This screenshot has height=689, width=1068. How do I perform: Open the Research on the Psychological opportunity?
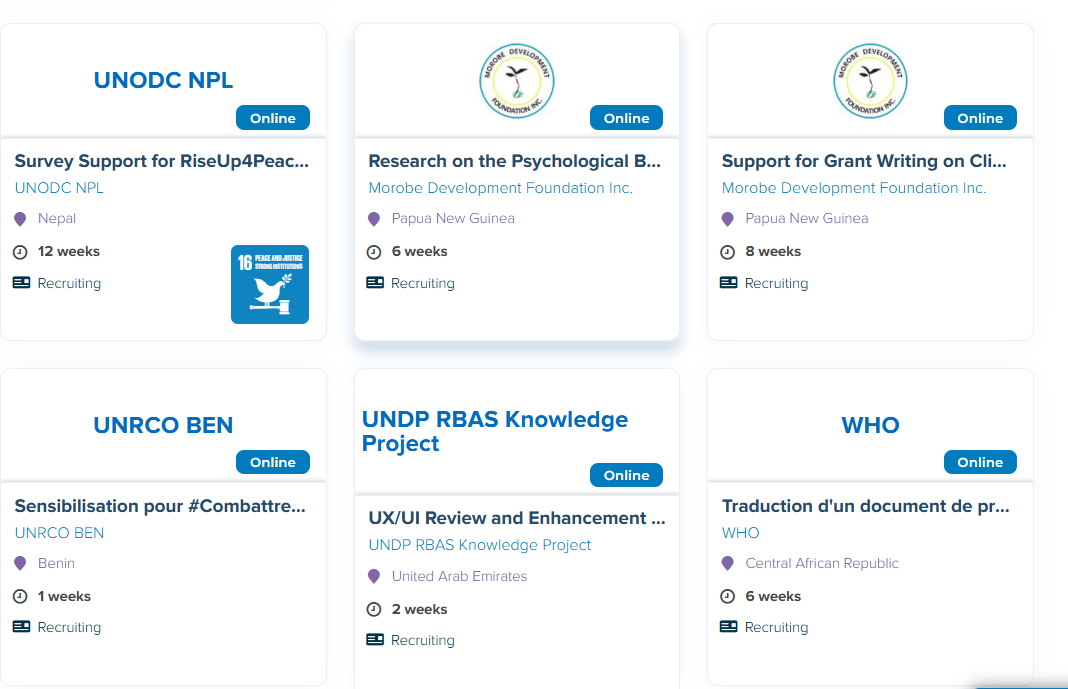(x=515, y=161)
